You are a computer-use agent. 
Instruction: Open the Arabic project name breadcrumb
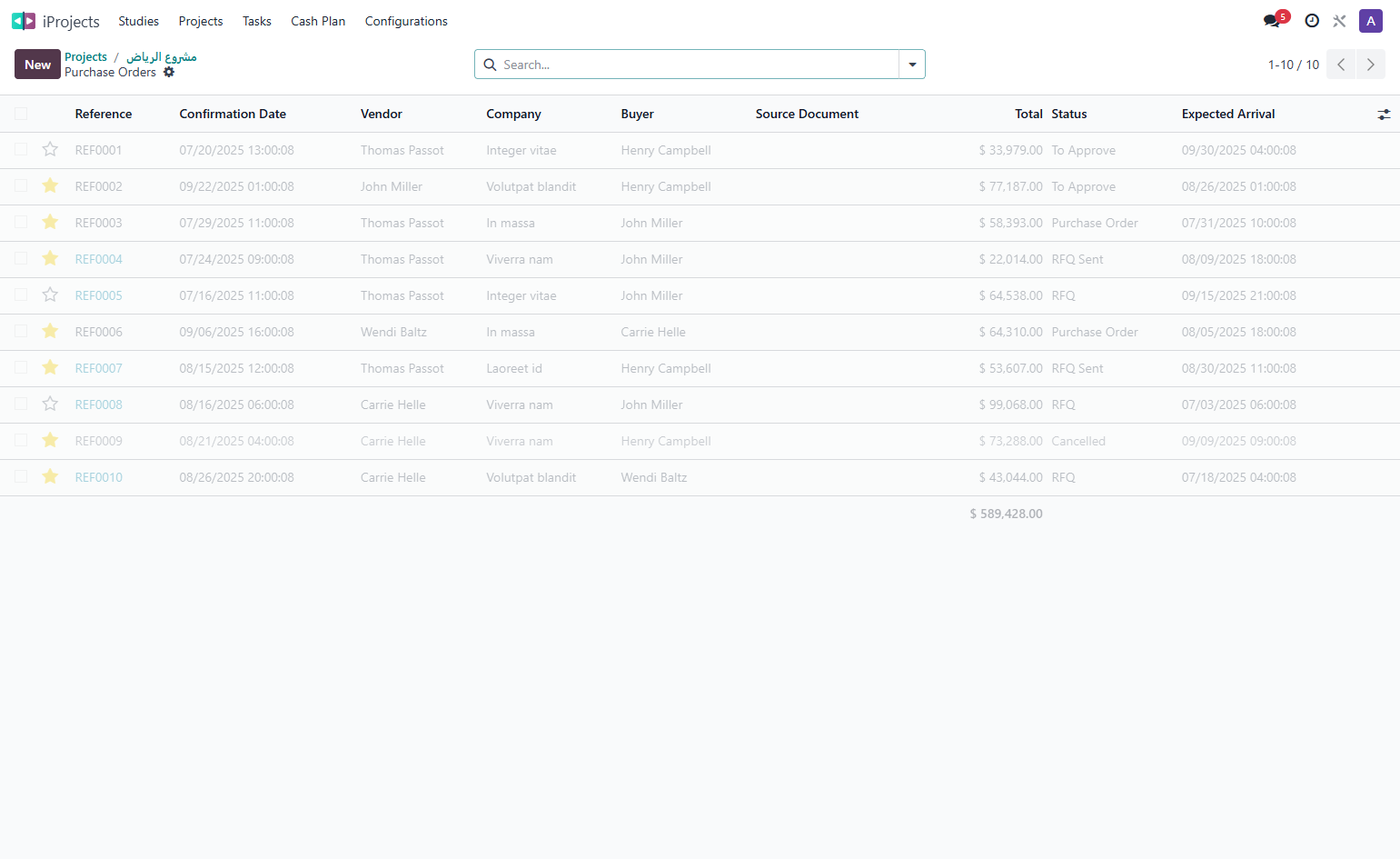point(162,56)
